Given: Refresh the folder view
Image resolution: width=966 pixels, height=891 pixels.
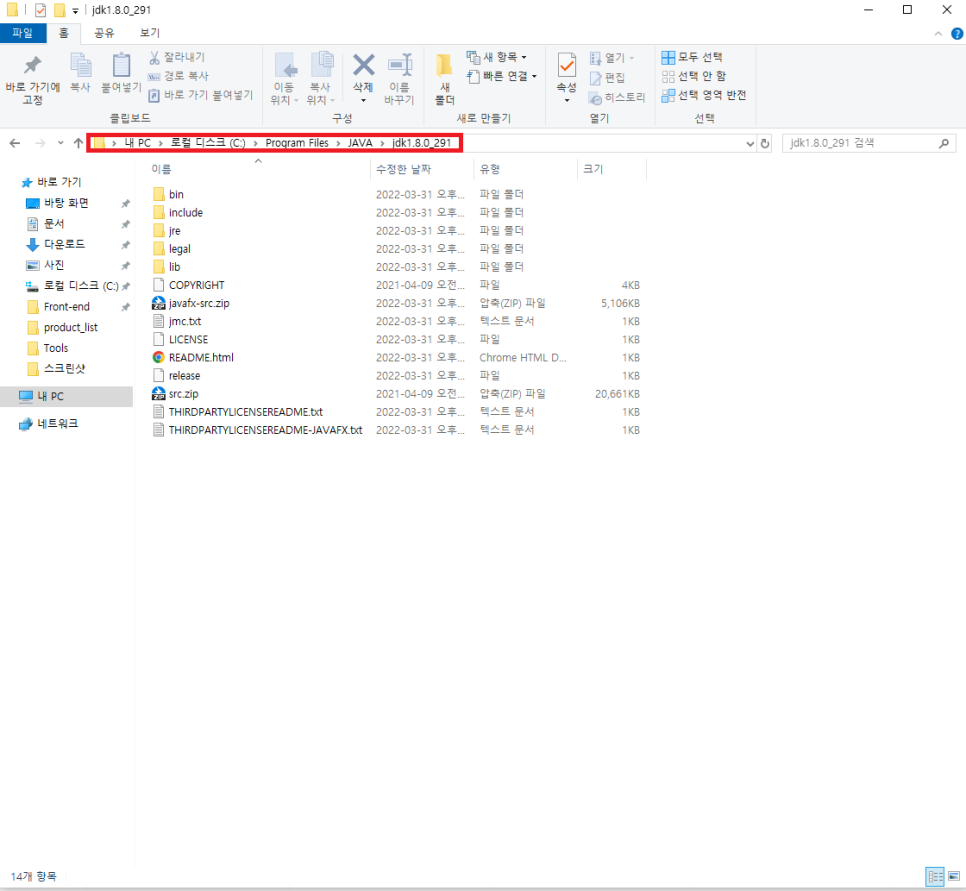Looking at the screenshot, I should click(x=765, y=144).
